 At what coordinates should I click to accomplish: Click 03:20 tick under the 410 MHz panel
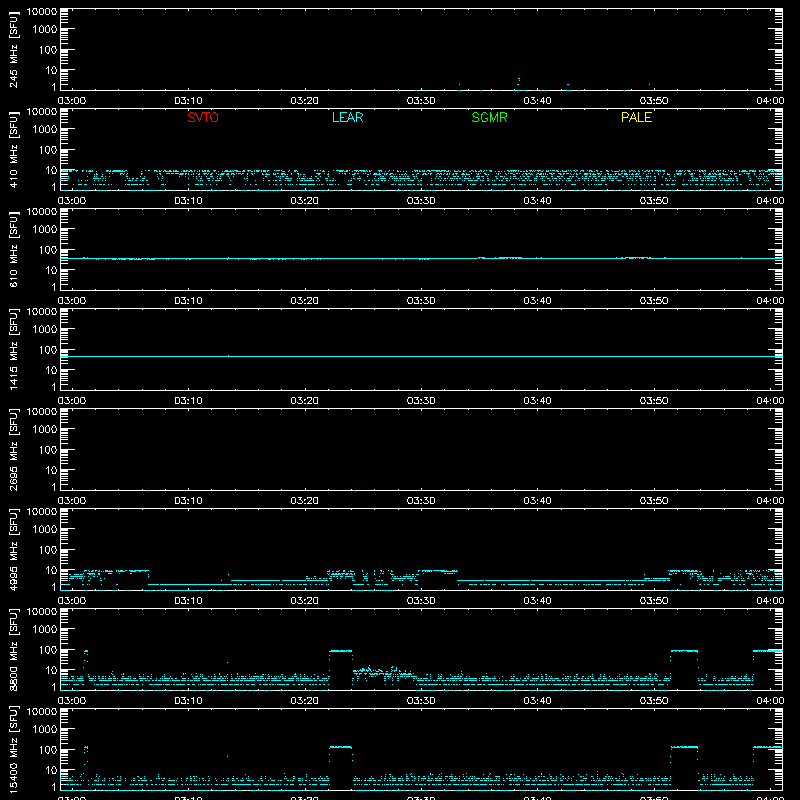point(305,201)
